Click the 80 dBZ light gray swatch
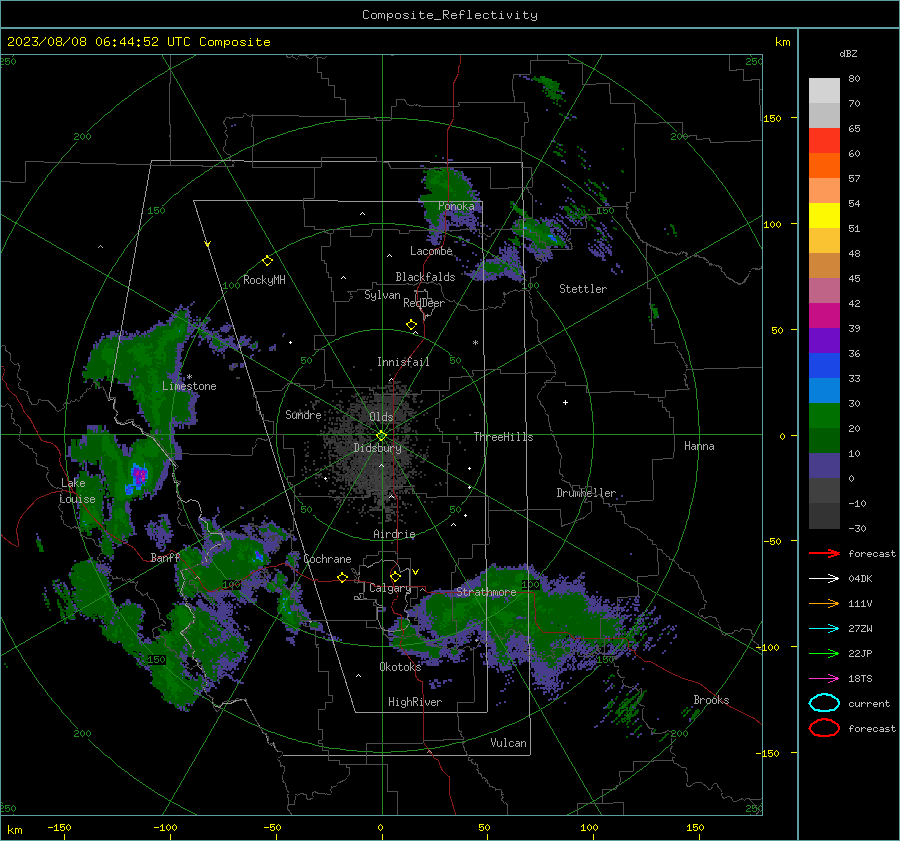900x841 pixels. (x=824, y=91)
